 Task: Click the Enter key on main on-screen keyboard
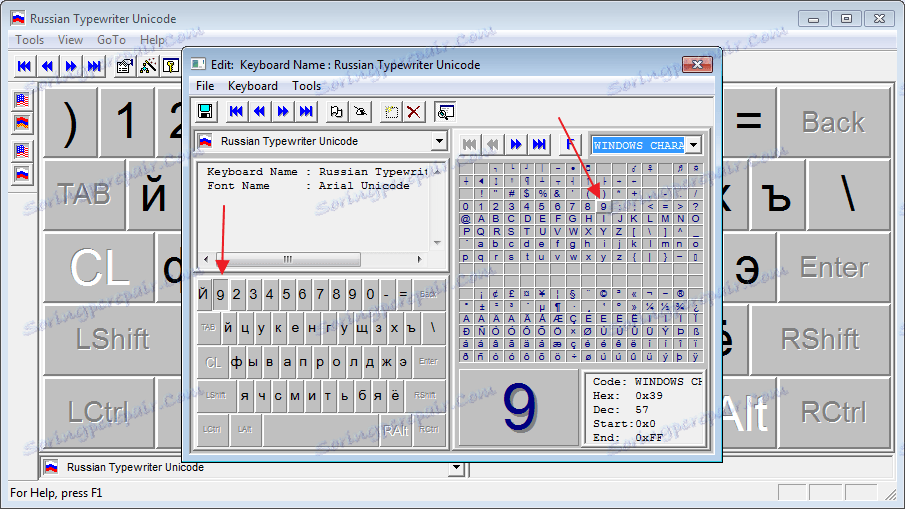coord(834,267)
